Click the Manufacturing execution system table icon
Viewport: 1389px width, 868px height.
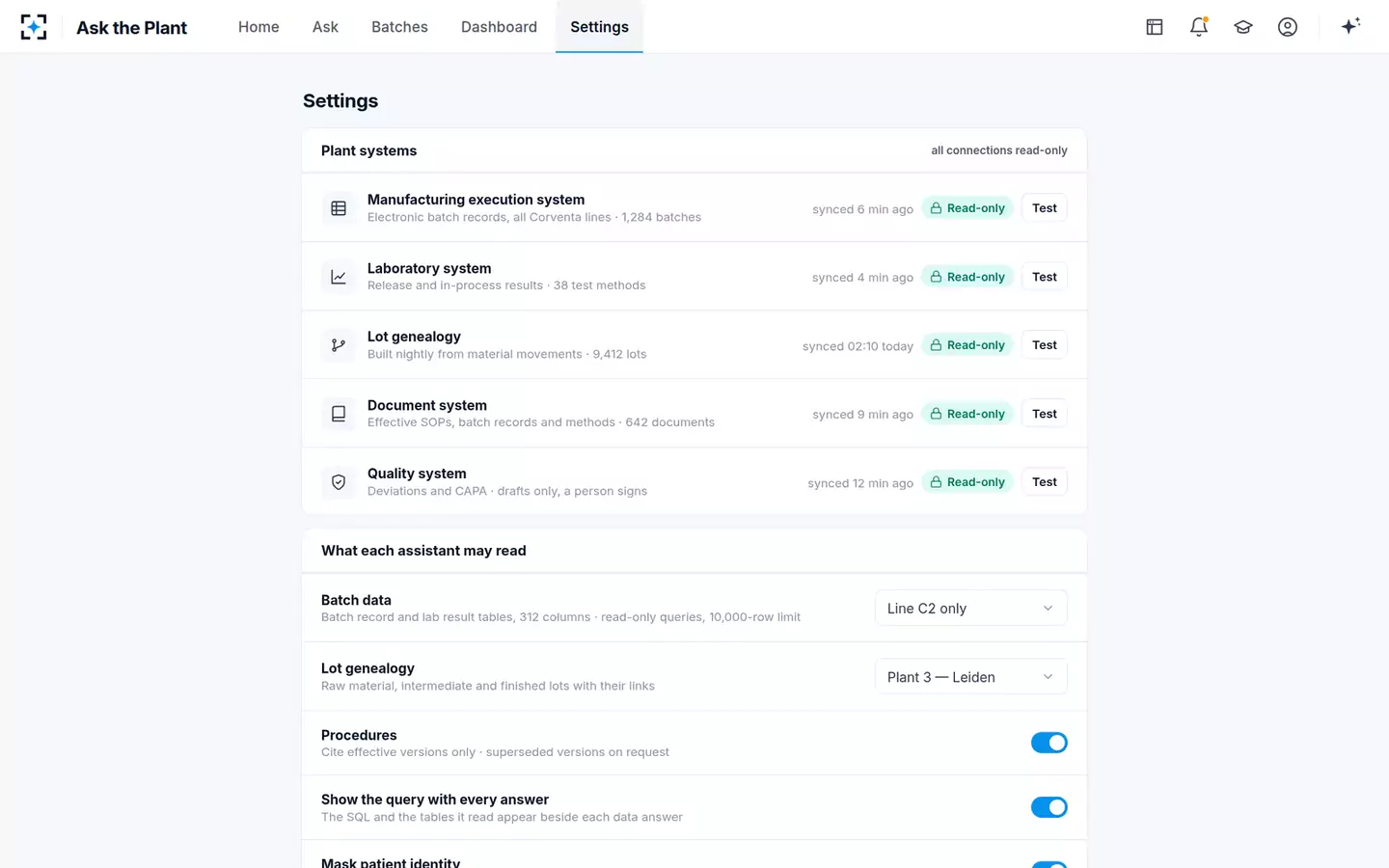(339, 208)
